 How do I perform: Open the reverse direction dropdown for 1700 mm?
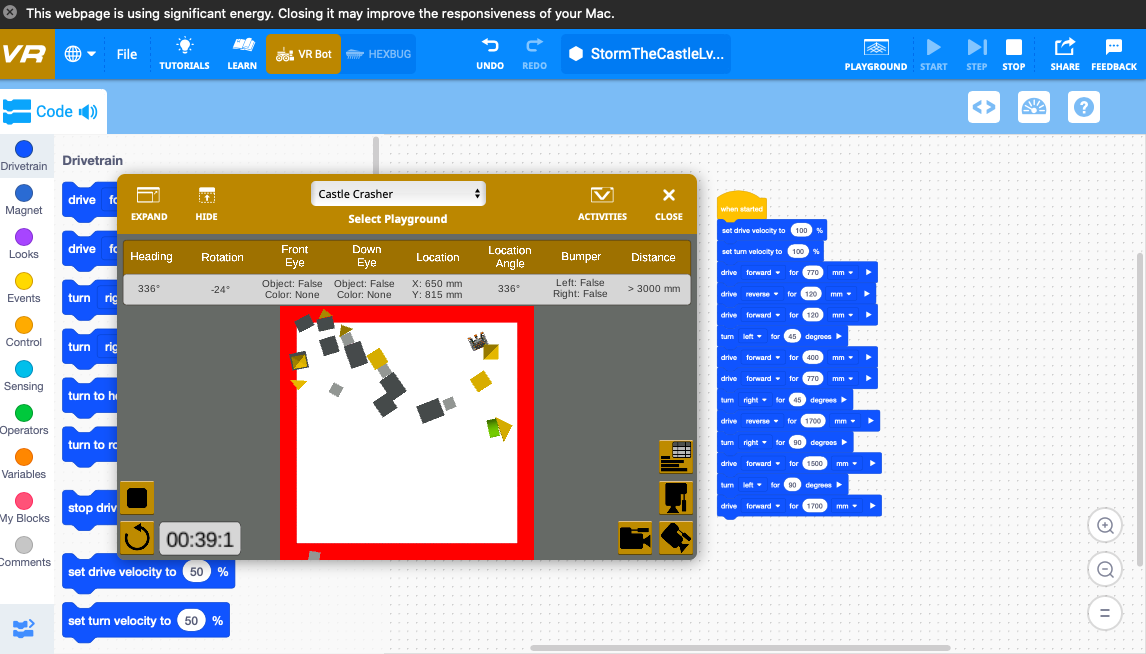(x=758, y=421)
